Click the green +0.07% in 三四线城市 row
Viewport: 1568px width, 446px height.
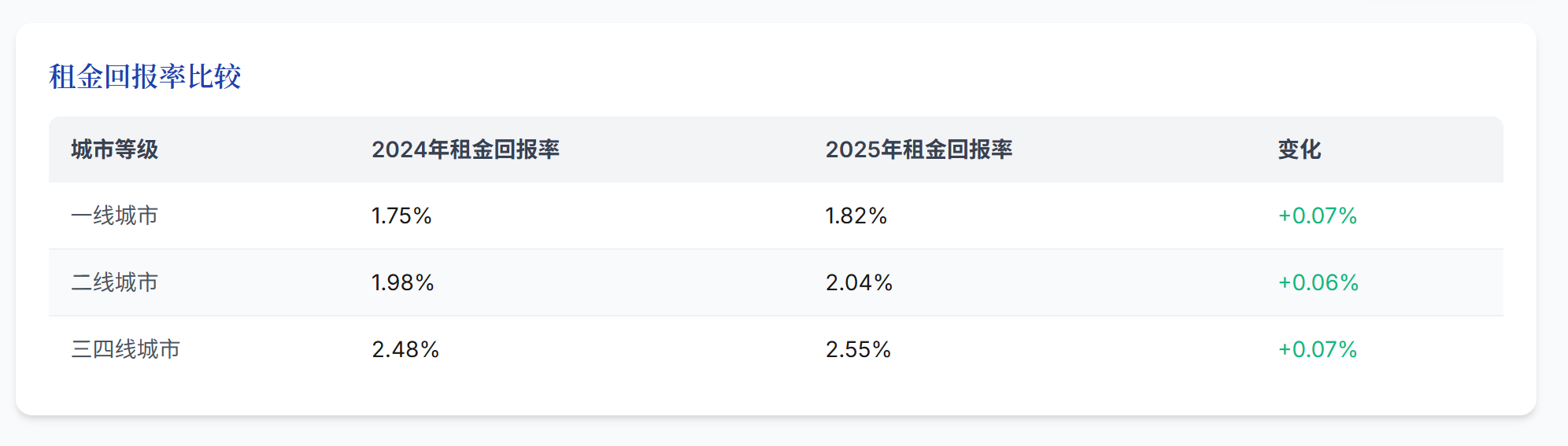click(1318, 349)
